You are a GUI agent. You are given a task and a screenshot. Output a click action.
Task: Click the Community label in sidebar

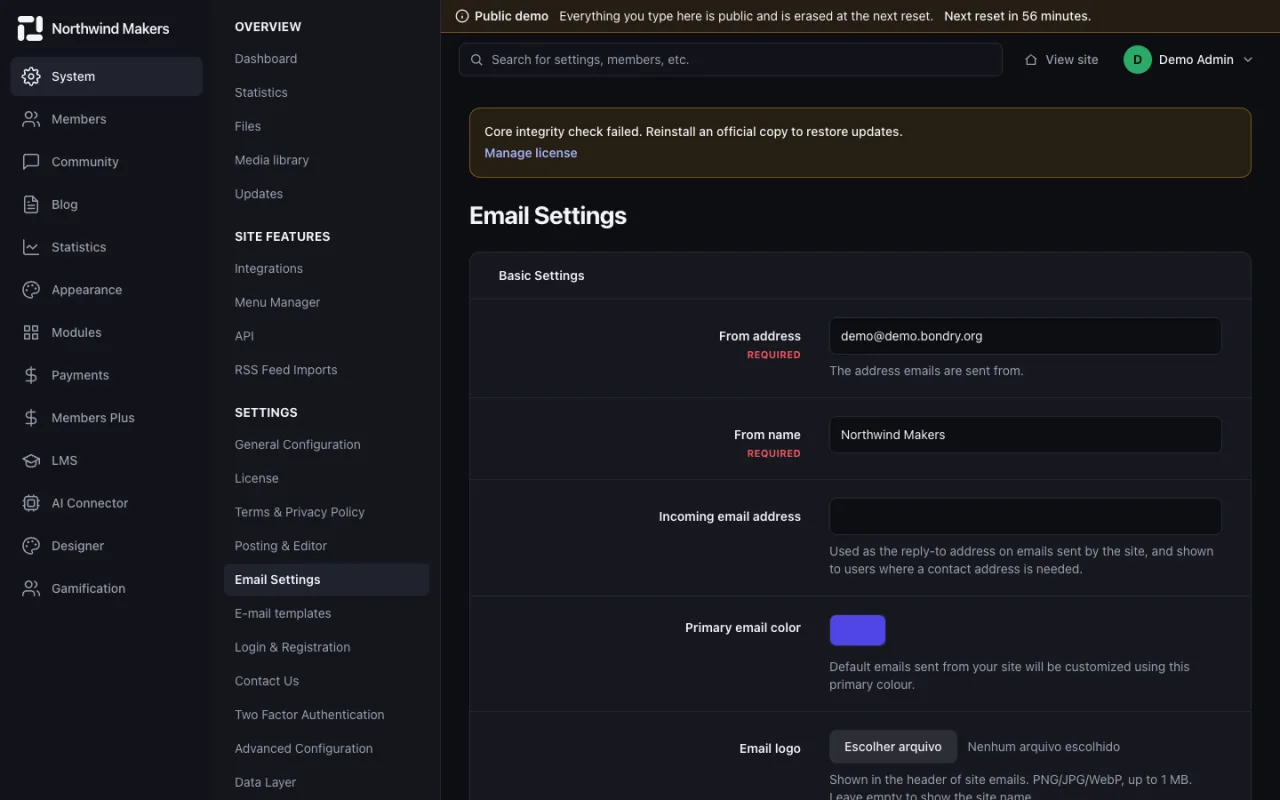pos(85,162)
